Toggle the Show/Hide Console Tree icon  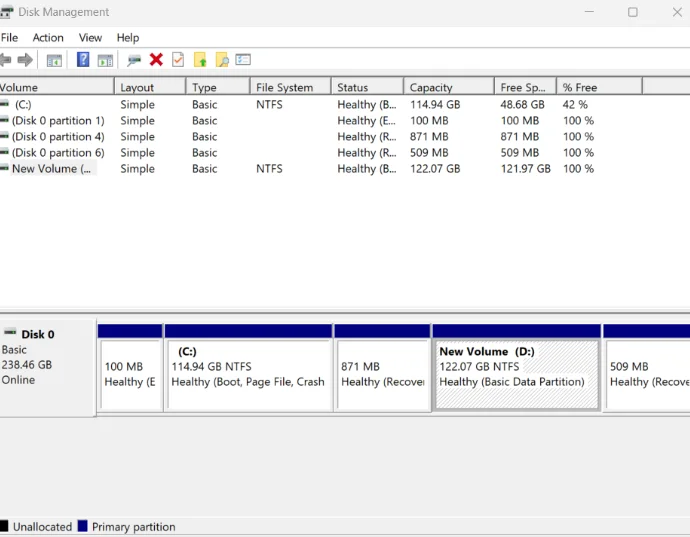(x=54, y=60)
